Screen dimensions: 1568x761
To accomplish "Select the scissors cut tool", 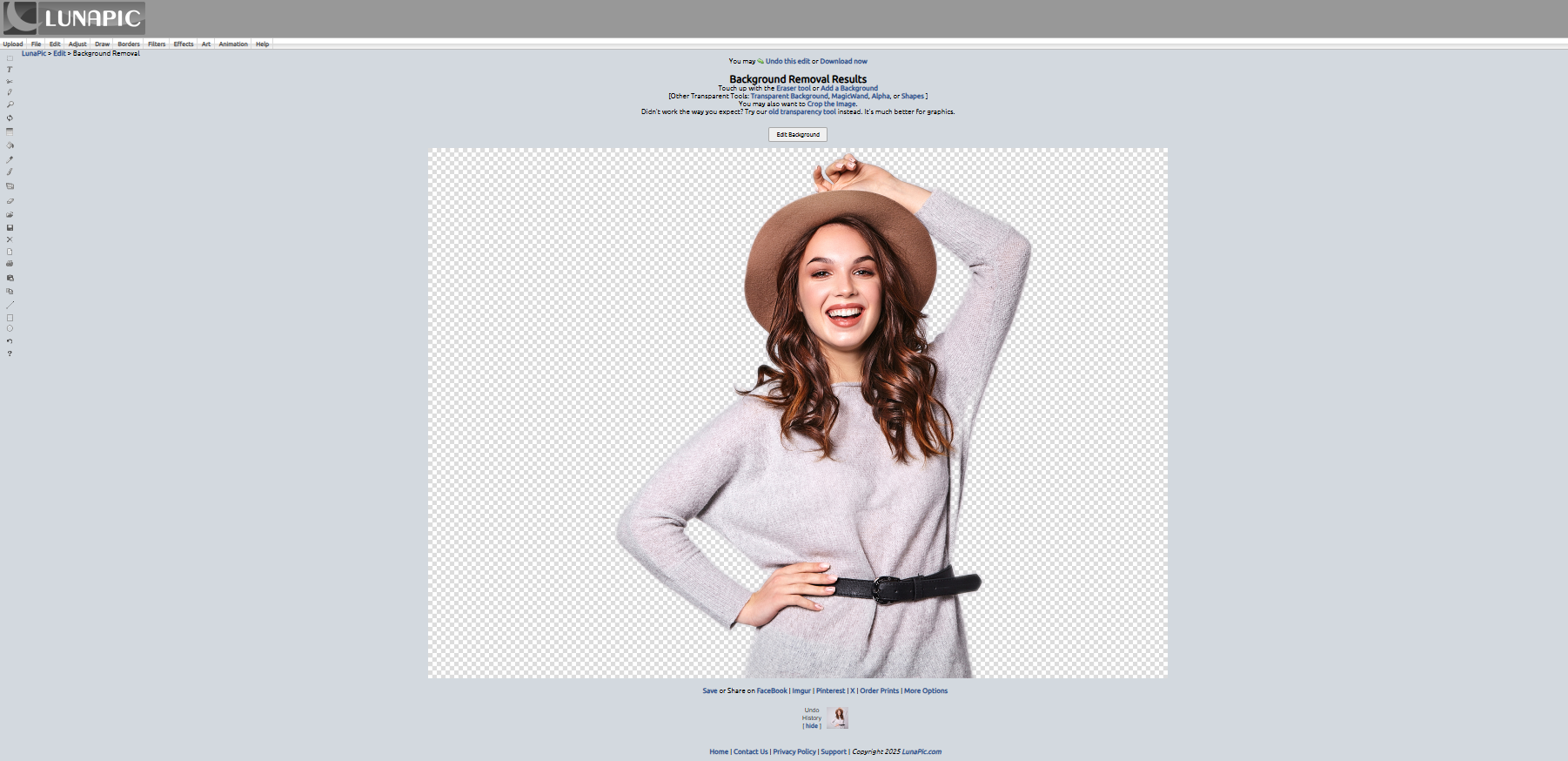I will click(10, 81).
